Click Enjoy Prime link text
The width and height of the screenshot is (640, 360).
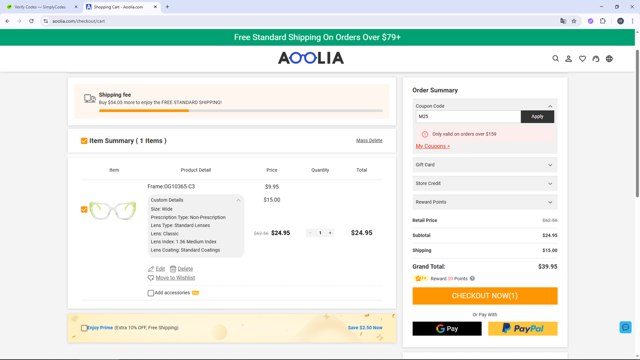coord(100,328)
